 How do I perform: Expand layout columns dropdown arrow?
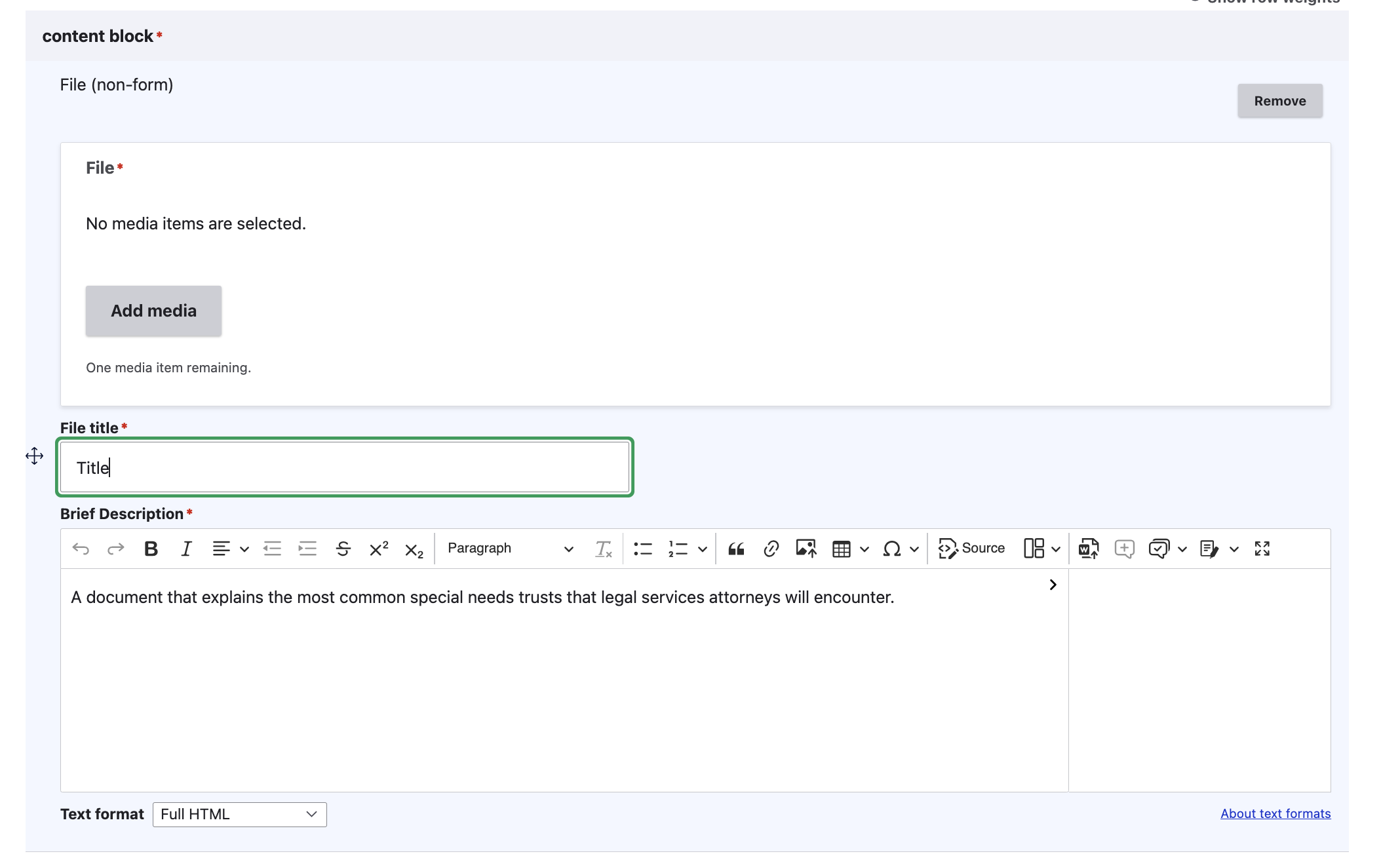tap(1056, 549)
